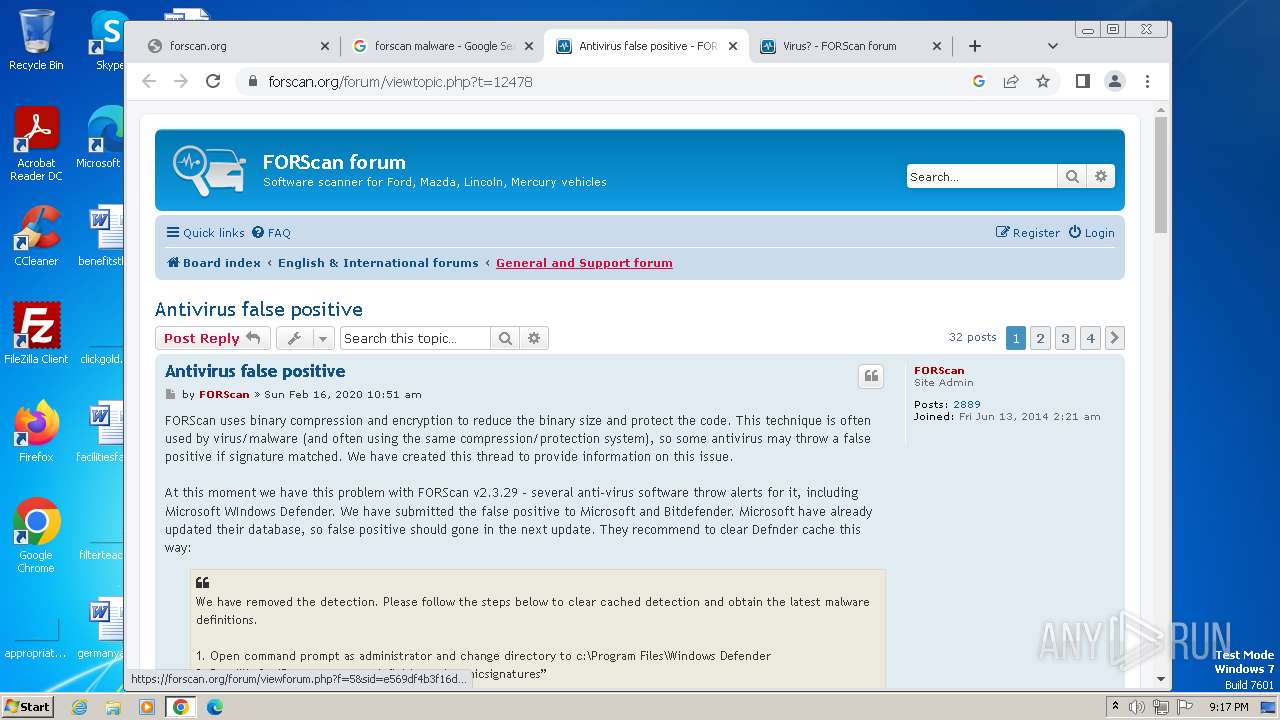Click the 2889 posts count link
1280x720 pixels.
[x=967, y=404]
